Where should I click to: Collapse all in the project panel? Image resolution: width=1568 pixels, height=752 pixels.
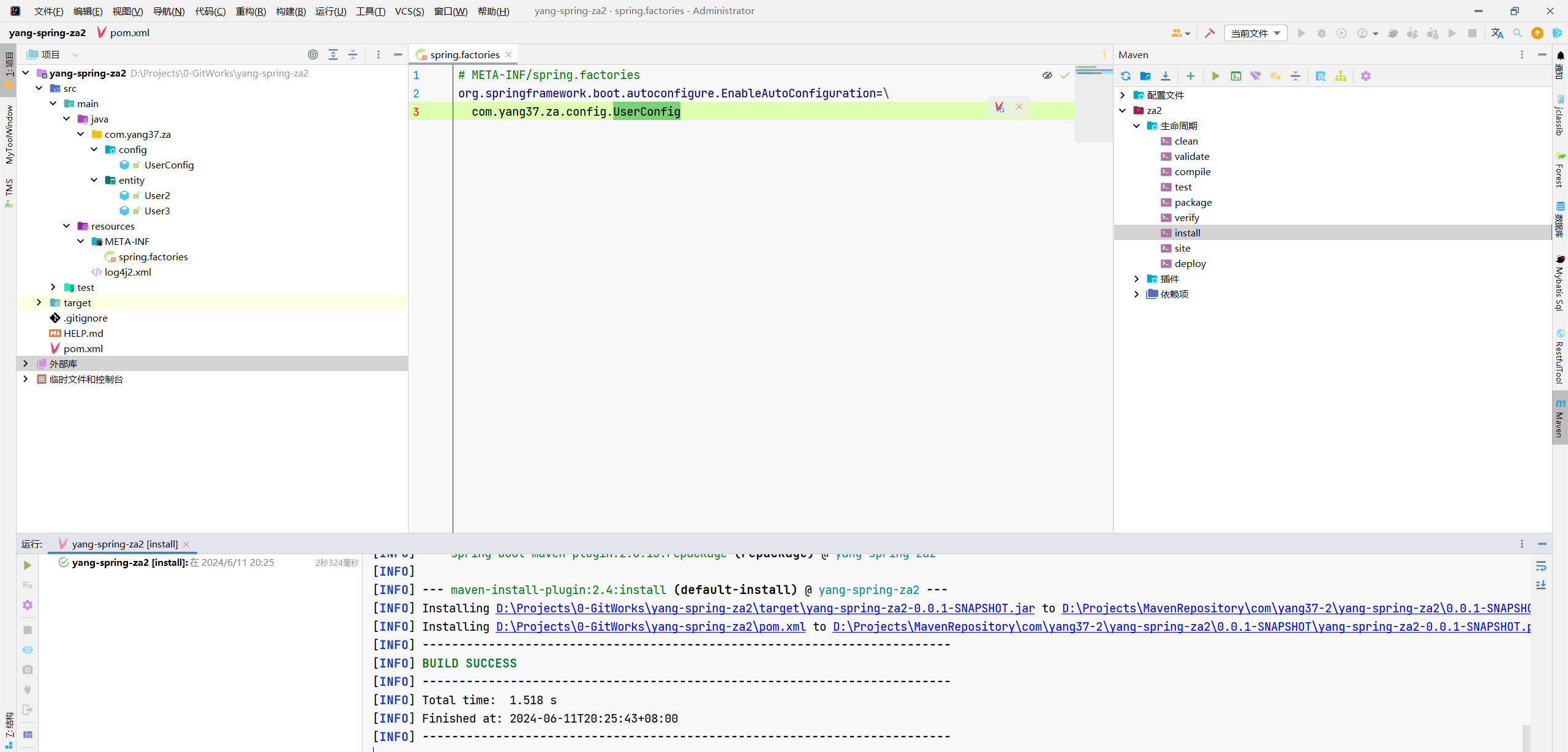pyautogui.click(x=353, y=55)
